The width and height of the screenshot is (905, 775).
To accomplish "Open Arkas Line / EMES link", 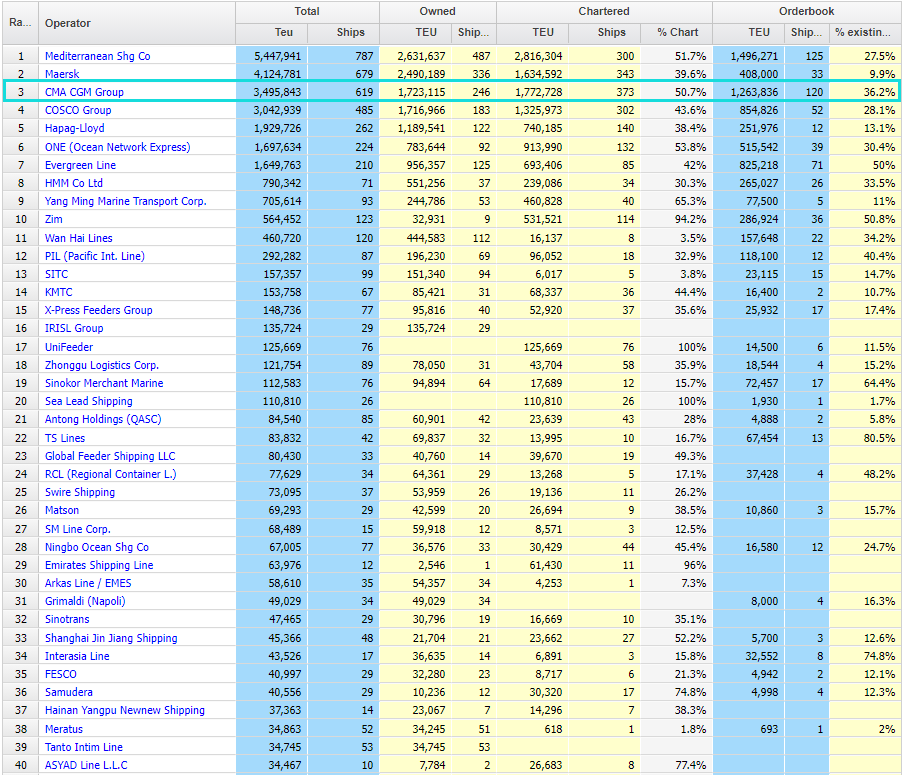I will pyautogui.click(x=88, y=583).
